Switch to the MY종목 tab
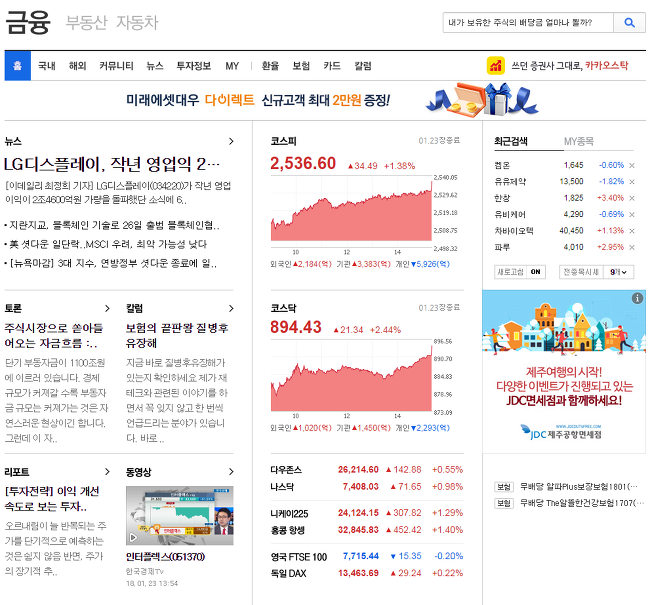 click(579, 141)
